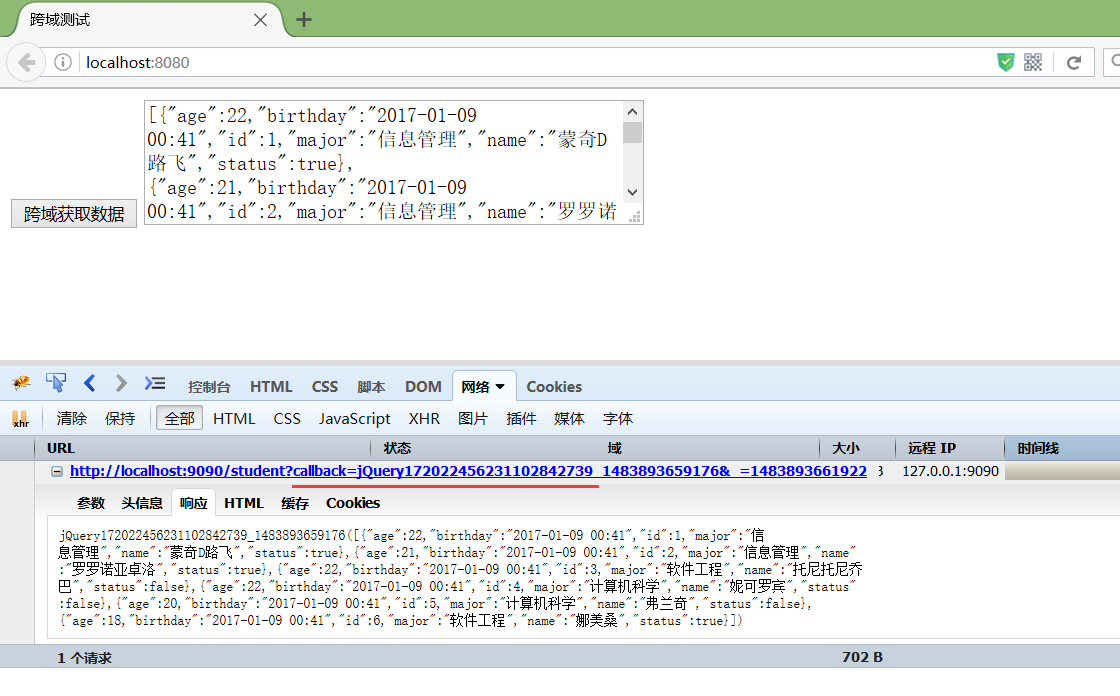
Task: Filter network requests by 媒体
Action: pyautogui.click(x=569, y=419)
